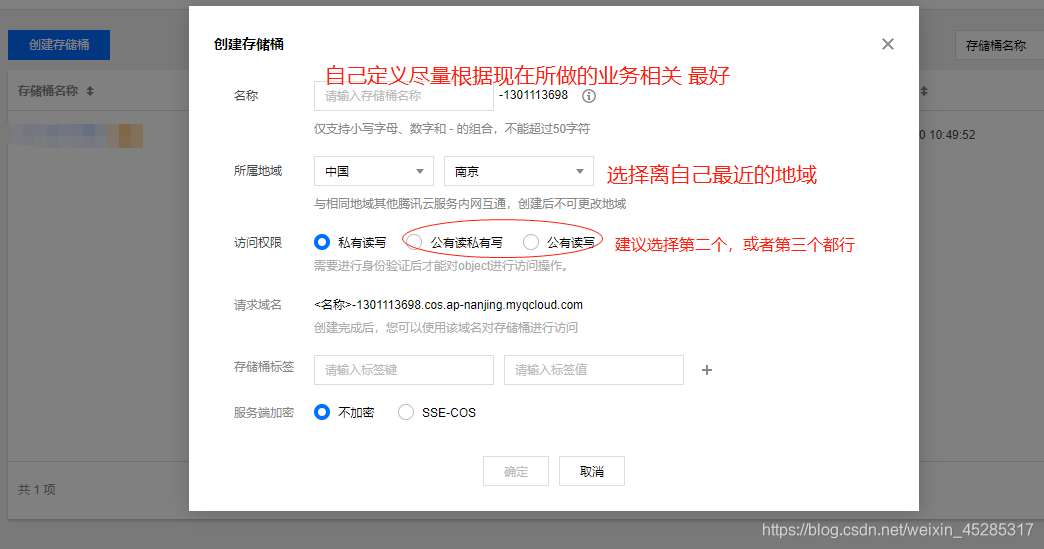Click the 访问权限 field label

point(258,243)
